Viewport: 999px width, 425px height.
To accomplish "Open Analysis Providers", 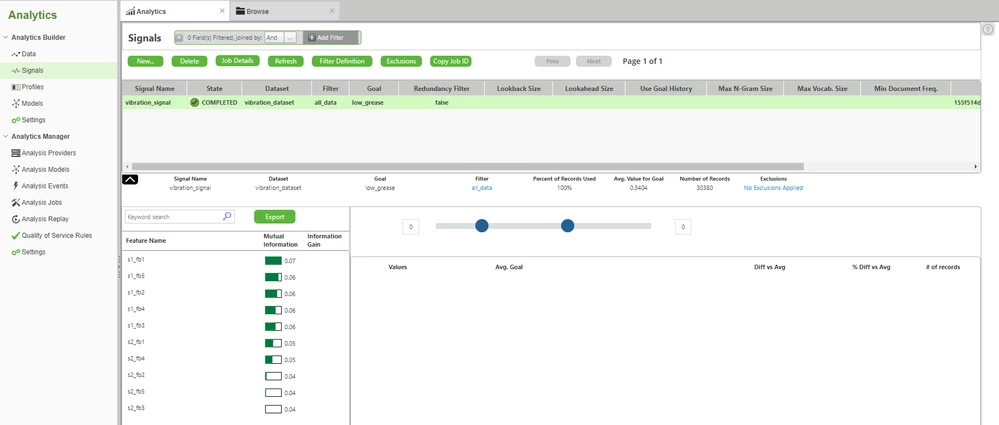I will click(x=43, y=153).
